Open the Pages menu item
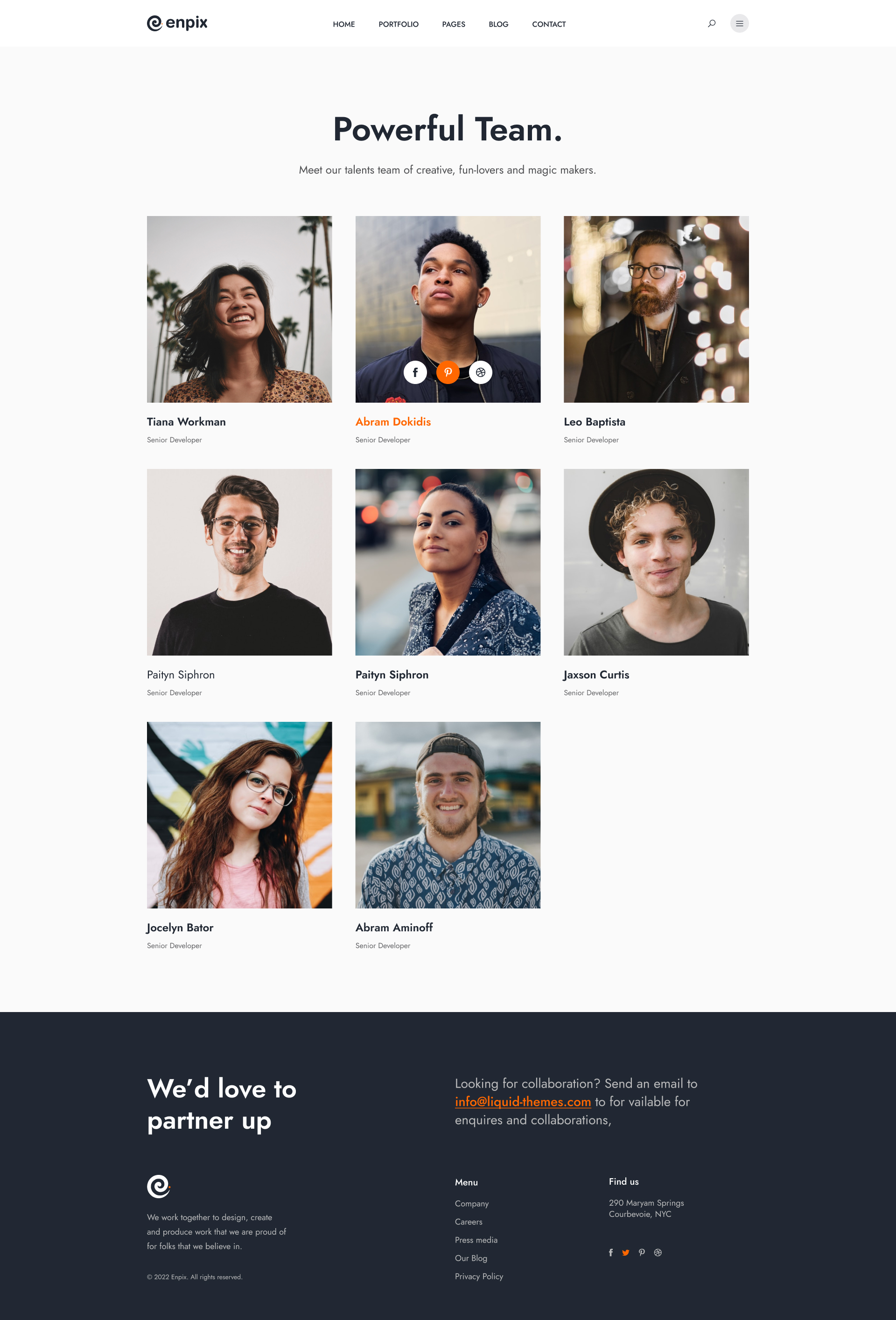Screen dimensions: 896x1320 point(454,24)
